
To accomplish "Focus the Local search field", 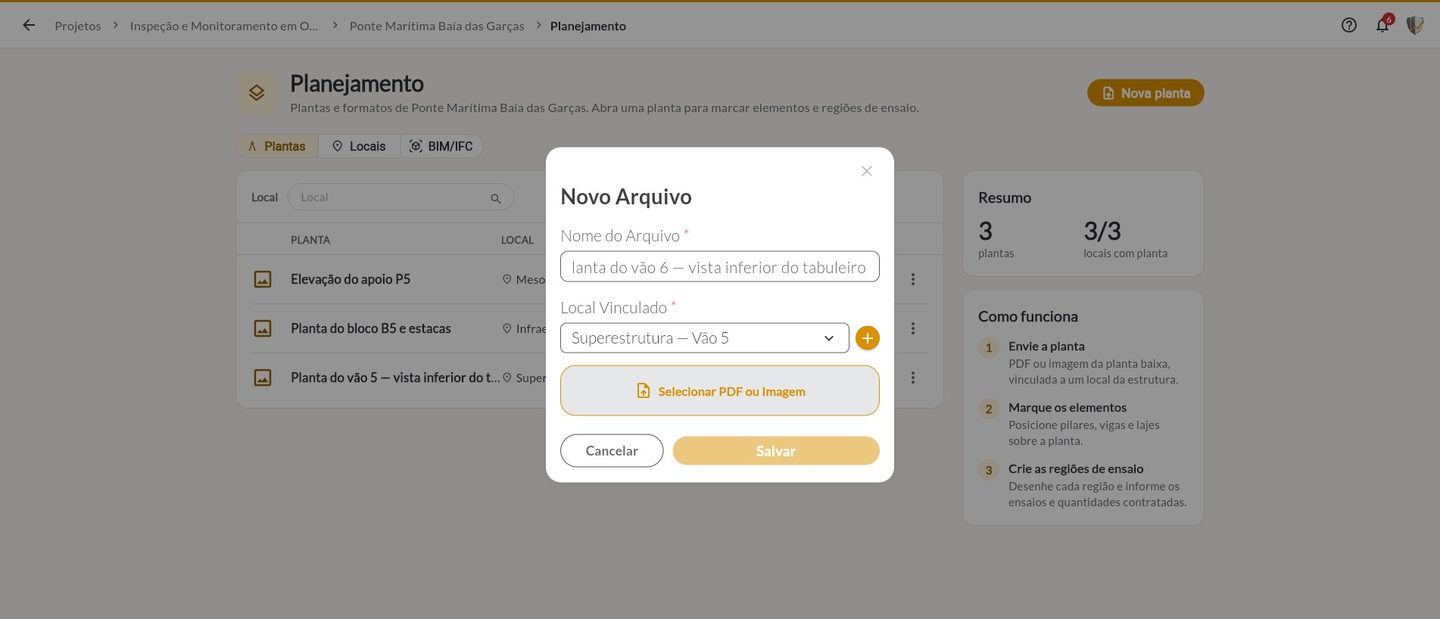I will click(400, 197).
